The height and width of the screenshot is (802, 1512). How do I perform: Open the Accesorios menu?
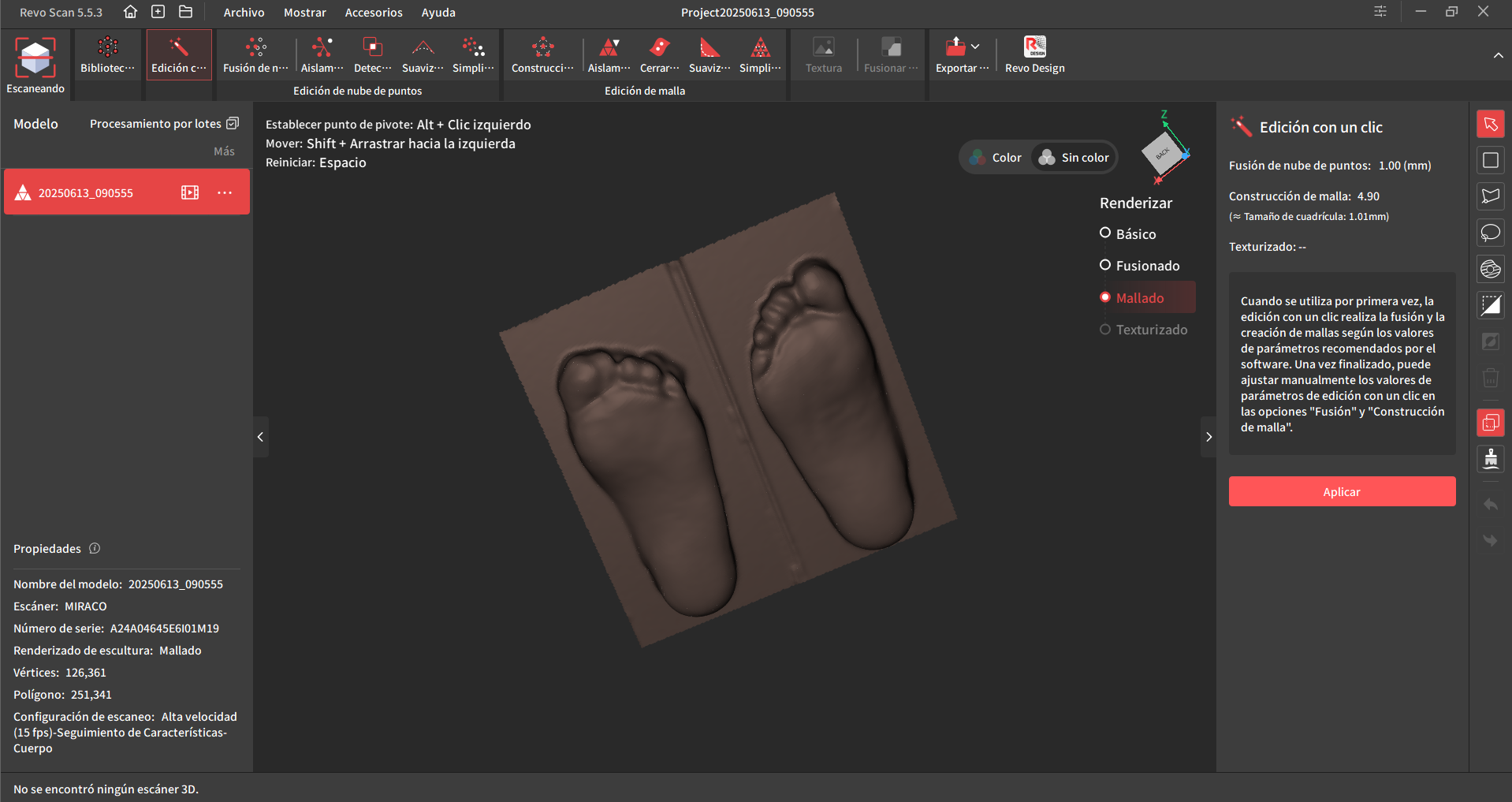click(x=374, y=12)
